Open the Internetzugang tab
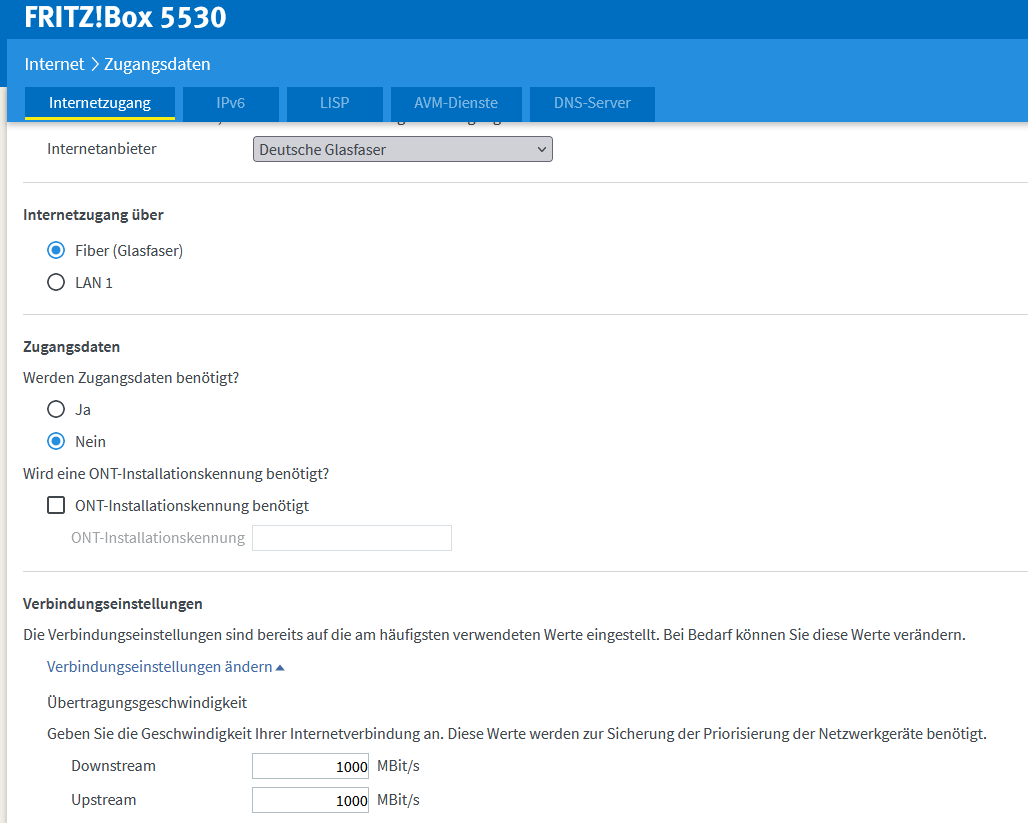This screenshot has width=1028, height=823. (100, 104)
